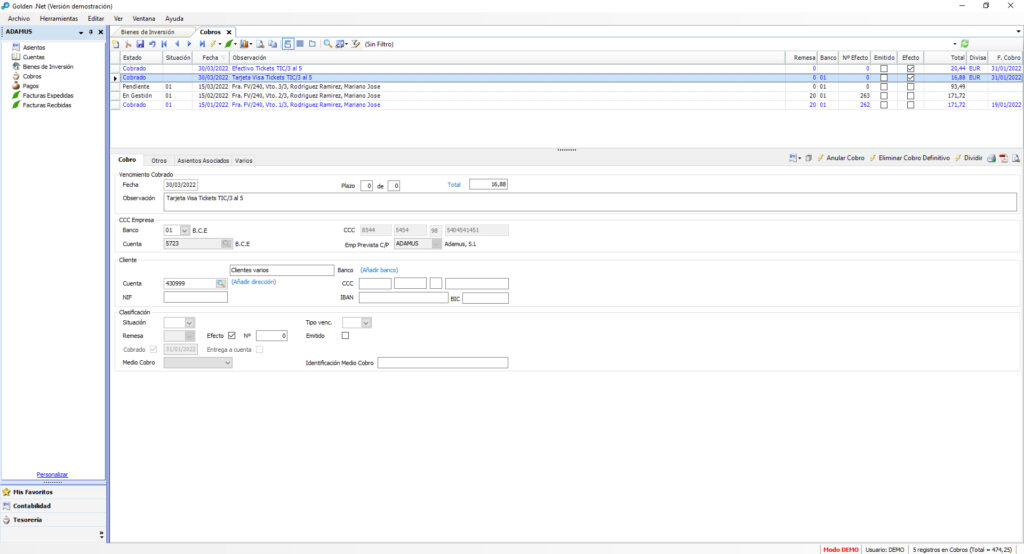Go to last record icon
1024x554 pixels.
[202, 44]
